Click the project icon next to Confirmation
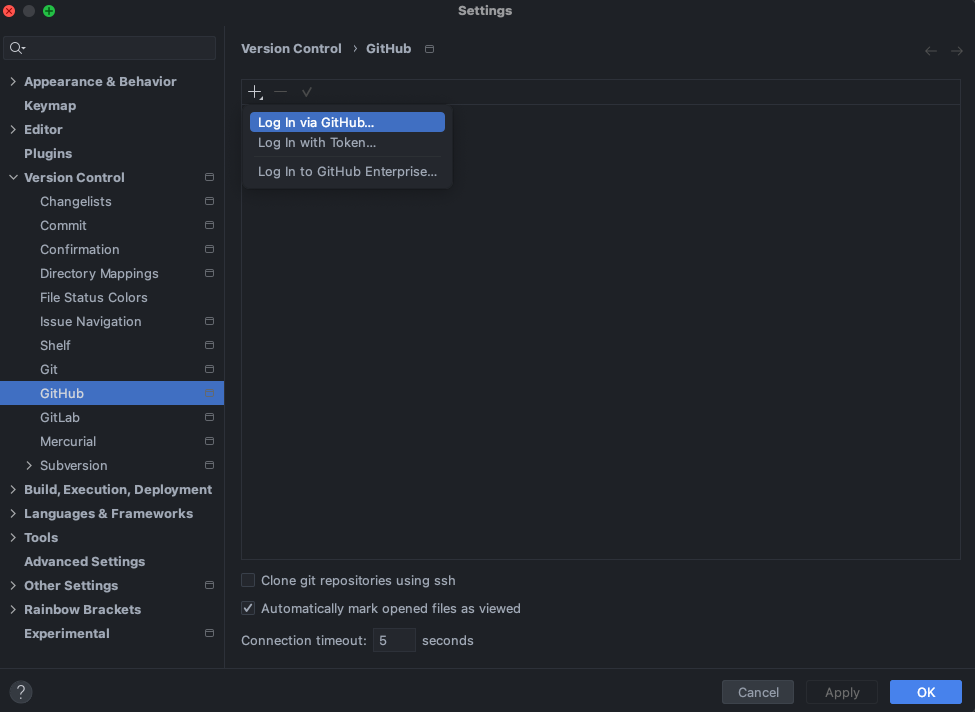The image size is (975, 712). coord(210,249)
